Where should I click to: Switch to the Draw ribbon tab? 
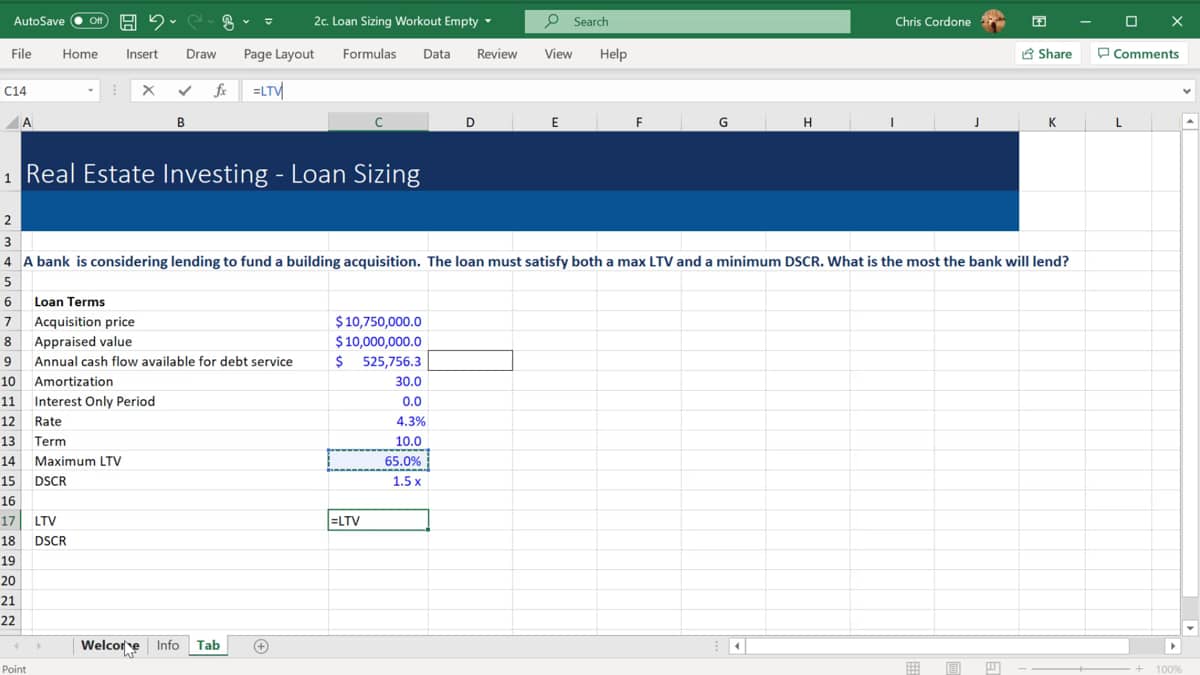click(201, 54)
